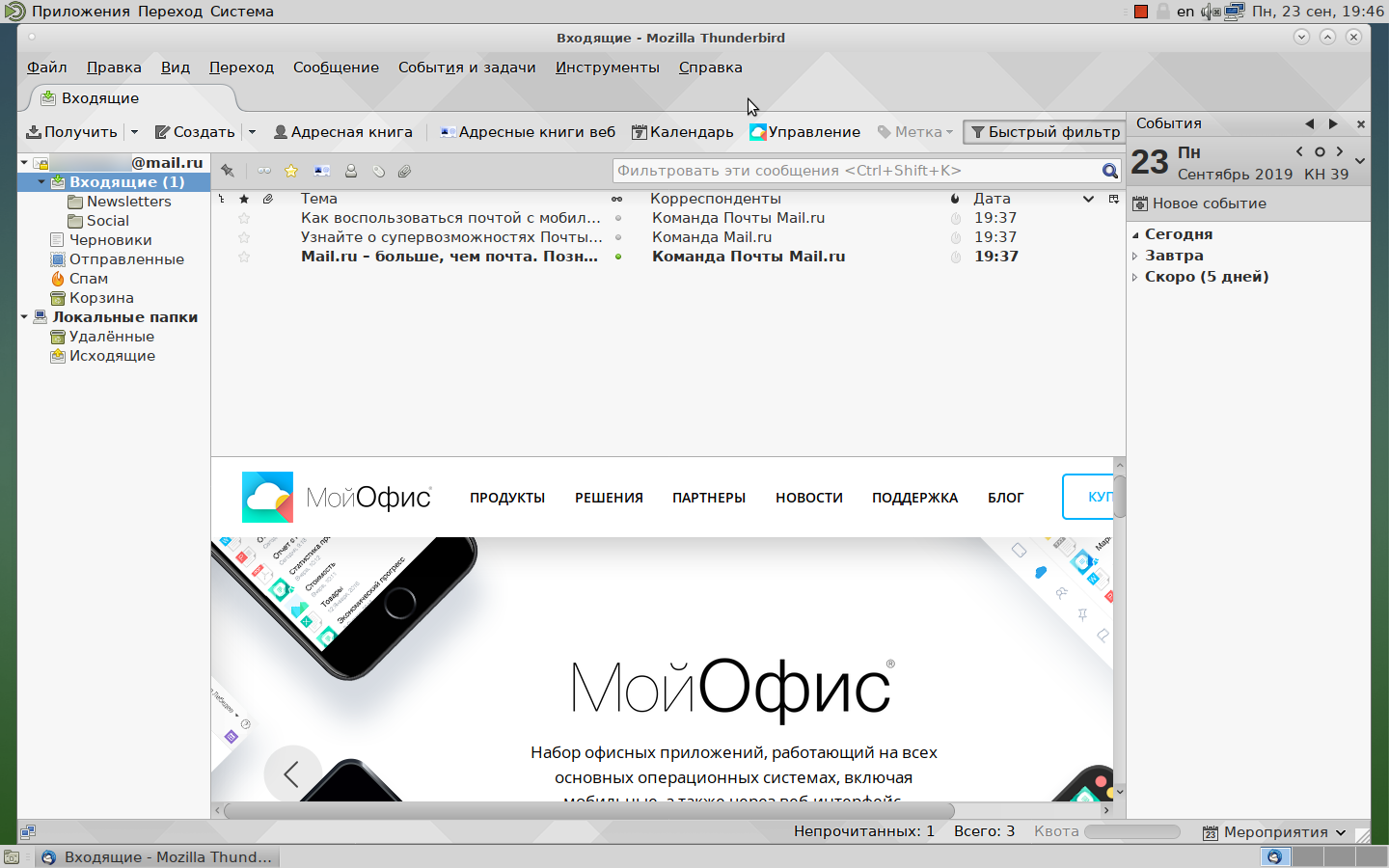Open the Social folder
Image resolution: width=1389 pixels, height=868 pixels.
coord(107,221)
